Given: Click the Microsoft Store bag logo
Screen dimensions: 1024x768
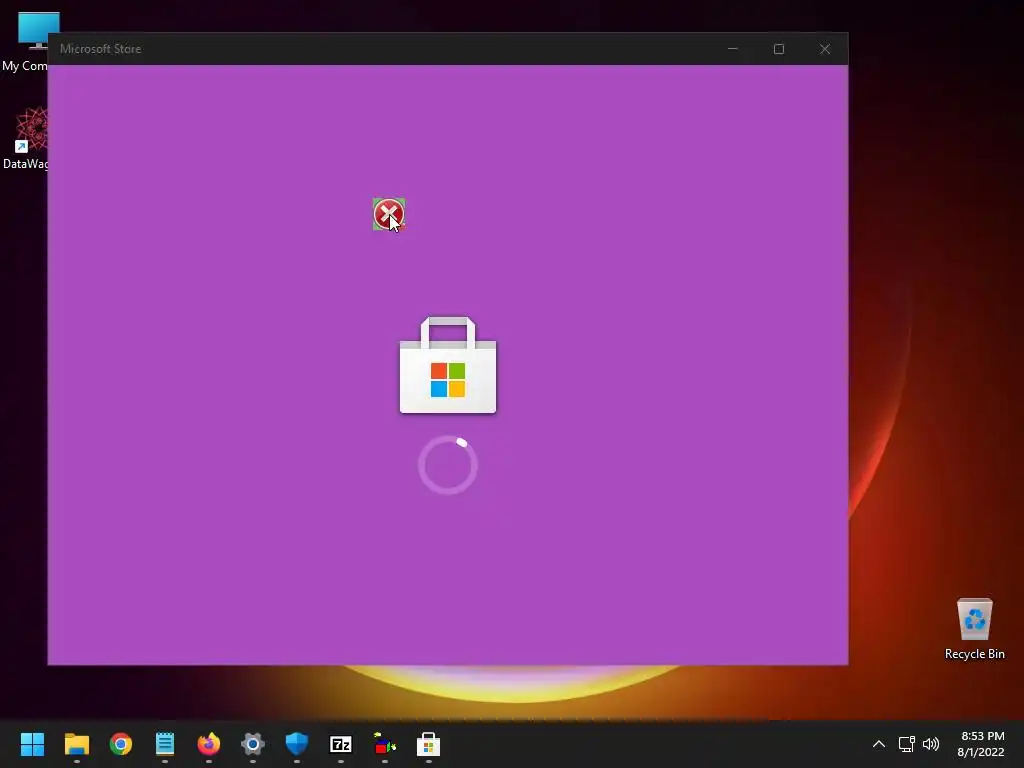Looking at the screenshot, I should (x=448, y=365).
